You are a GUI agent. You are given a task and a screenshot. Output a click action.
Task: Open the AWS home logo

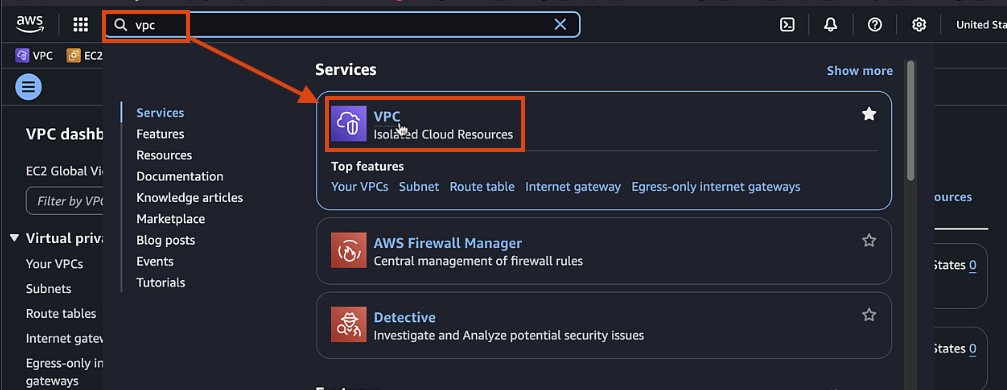[x=30, y=24]
